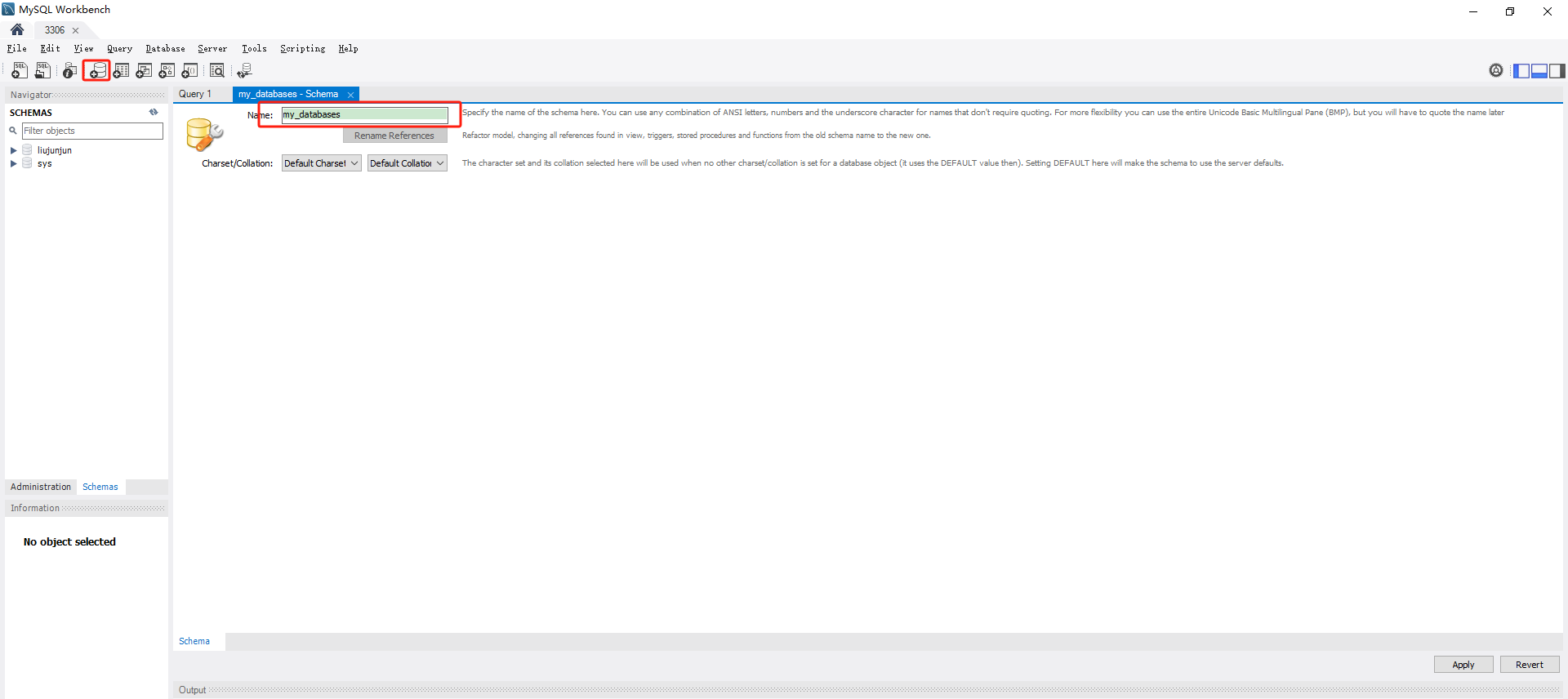The width and height of the screenshot is (1568, 699).
Task: Open a SQL script file icon
Action: (x=42, y=71)
